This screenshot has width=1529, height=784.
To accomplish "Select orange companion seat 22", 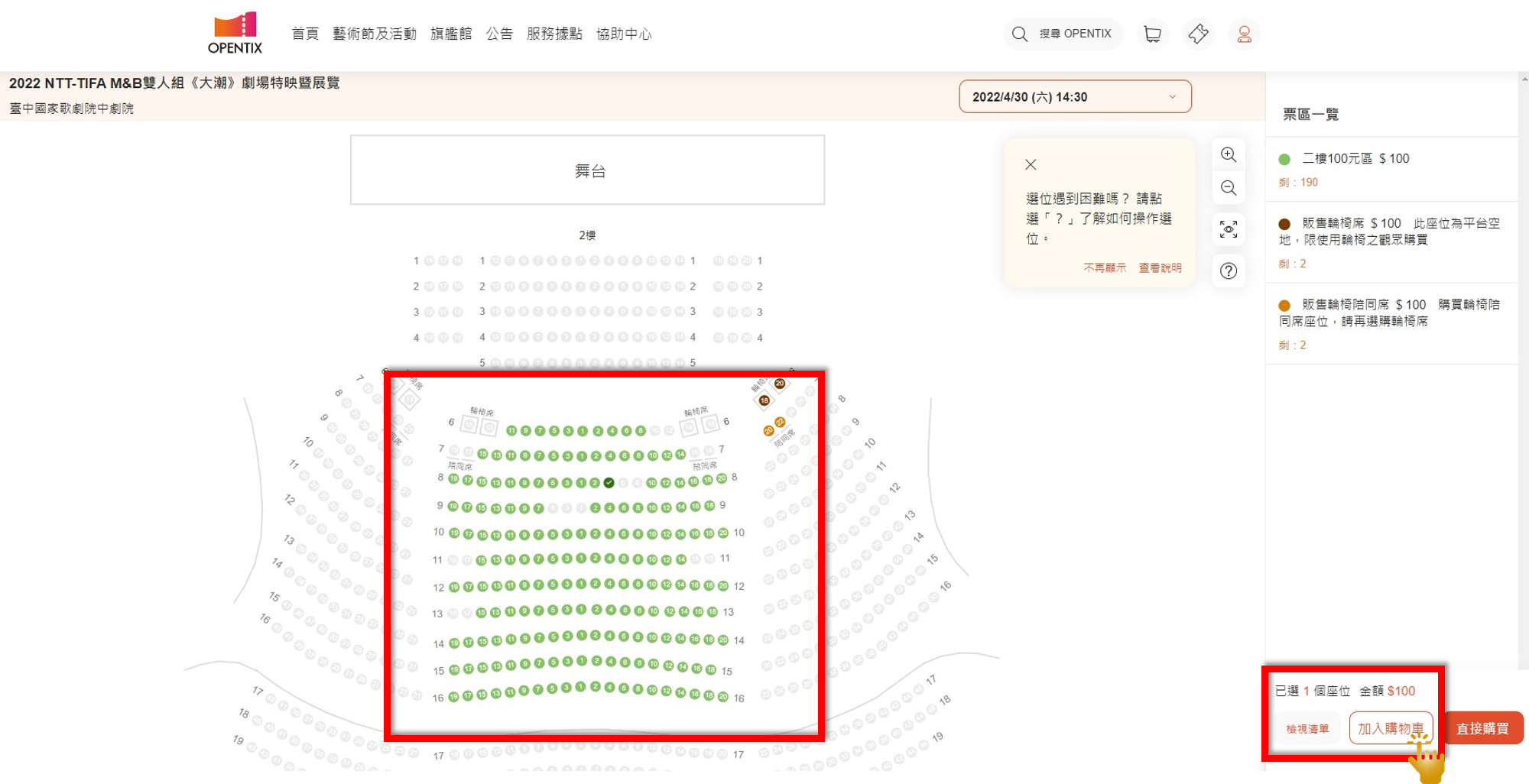I will (x=780, y=422).
